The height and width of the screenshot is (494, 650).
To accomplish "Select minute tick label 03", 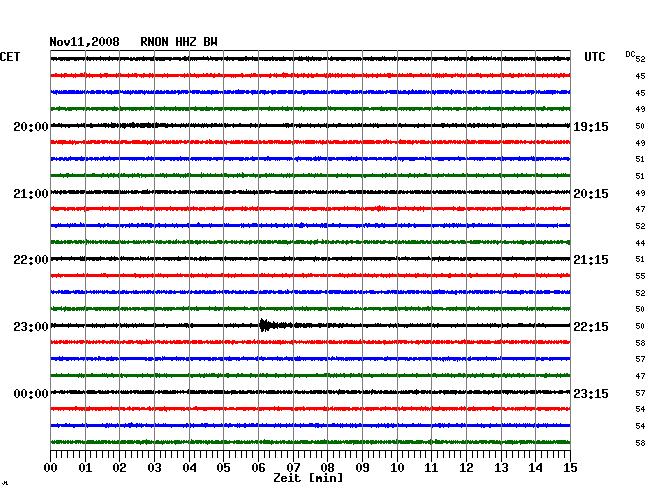I will [x=154, y=468].
